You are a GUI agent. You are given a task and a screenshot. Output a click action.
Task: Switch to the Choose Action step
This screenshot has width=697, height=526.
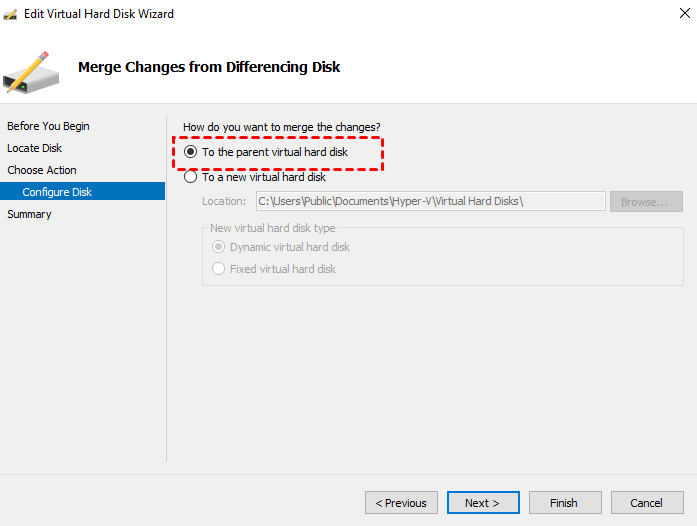click(42, 170)
